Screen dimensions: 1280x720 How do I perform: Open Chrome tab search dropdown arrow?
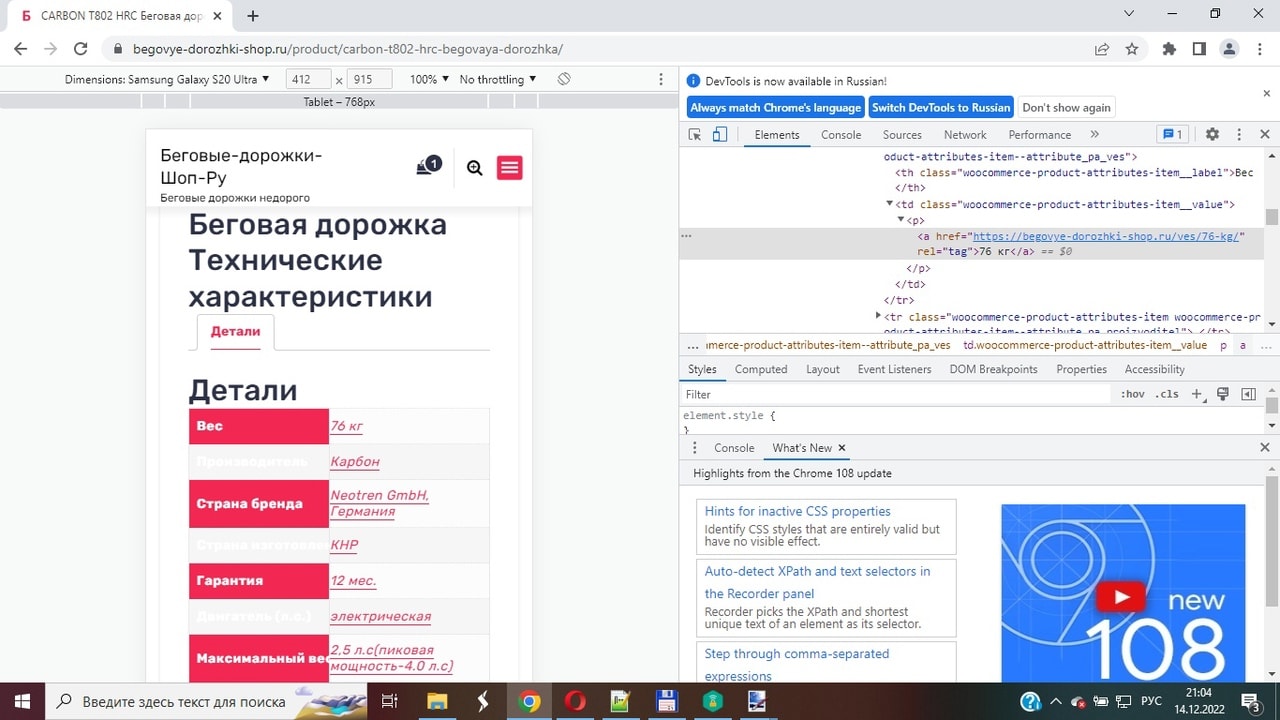click(x=1129, y=14)
